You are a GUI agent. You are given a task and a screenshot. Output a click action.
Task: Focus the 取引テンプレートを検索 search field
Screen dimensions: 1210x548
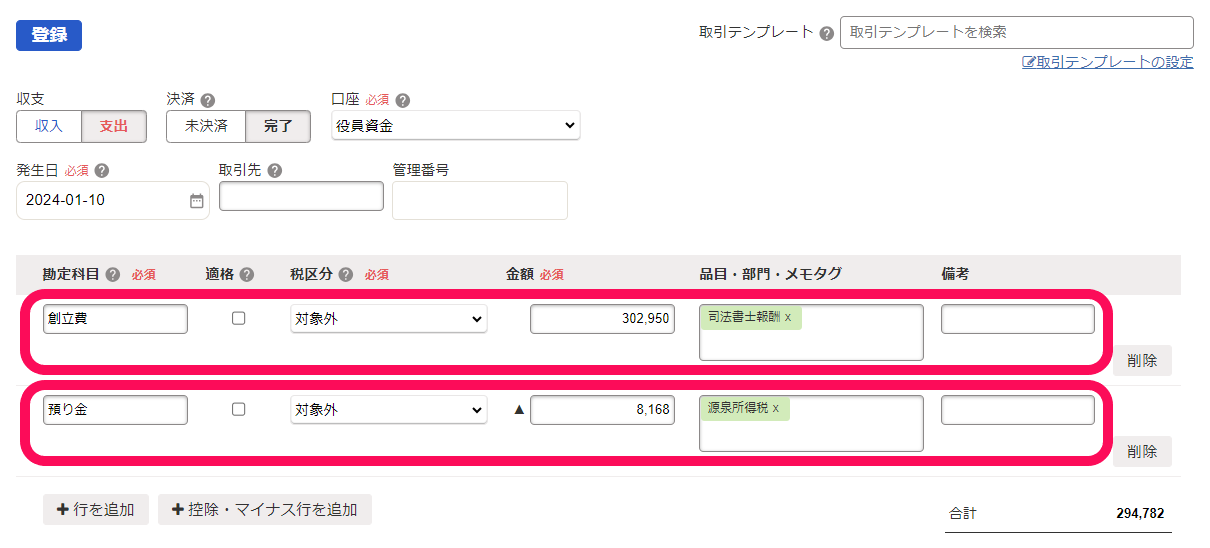click(1017, 32)
